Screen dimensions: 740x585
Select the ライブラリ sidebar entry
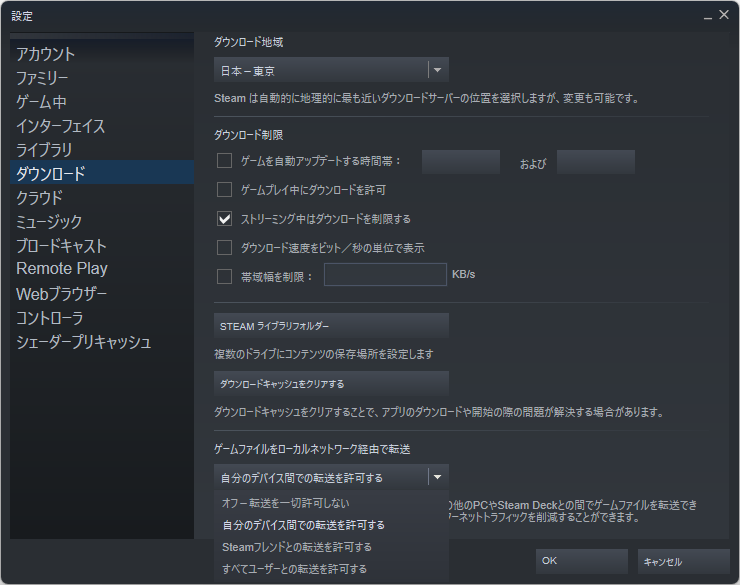101,150
